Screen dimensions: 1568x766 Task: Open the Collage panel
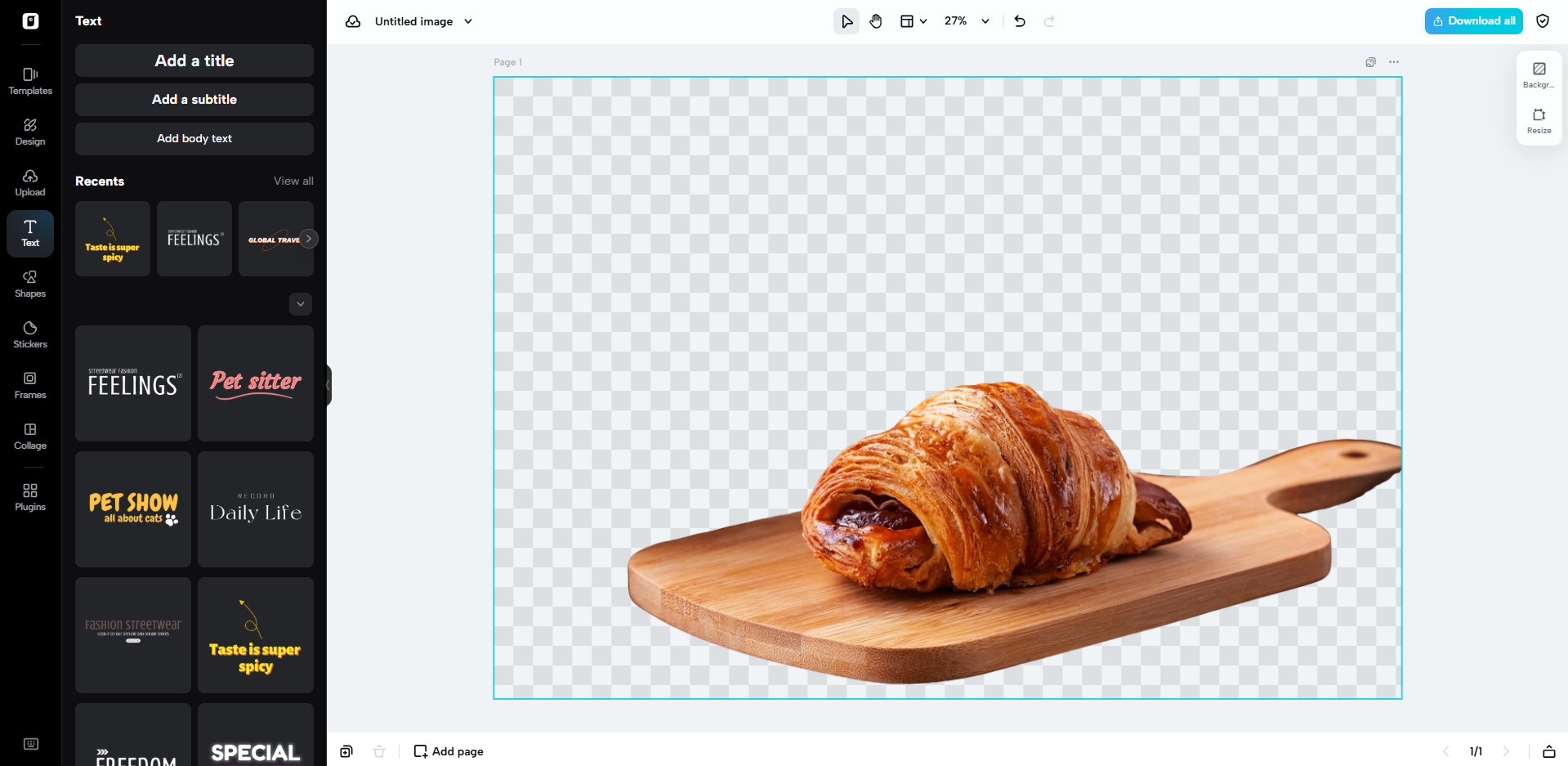pyautogui.click(x=29, y=436)
